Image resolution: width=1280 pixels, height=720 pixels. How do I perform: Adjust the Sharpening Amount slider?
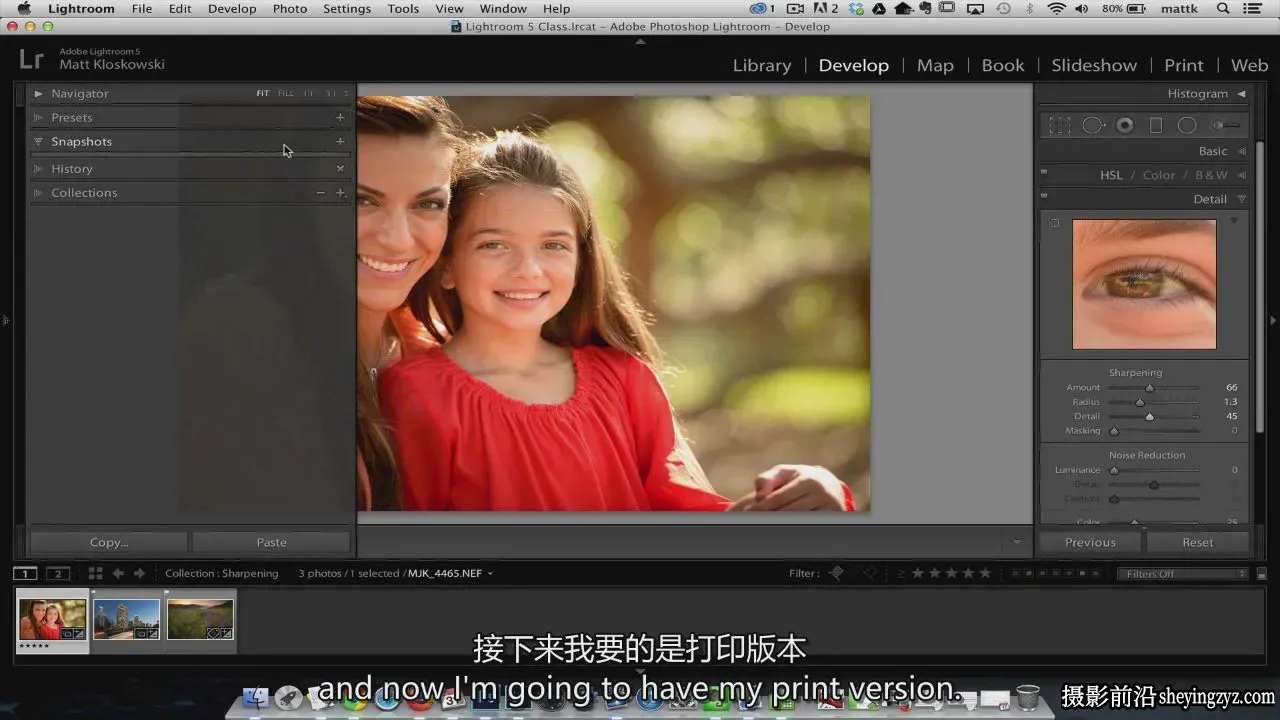click(1150, 388)
